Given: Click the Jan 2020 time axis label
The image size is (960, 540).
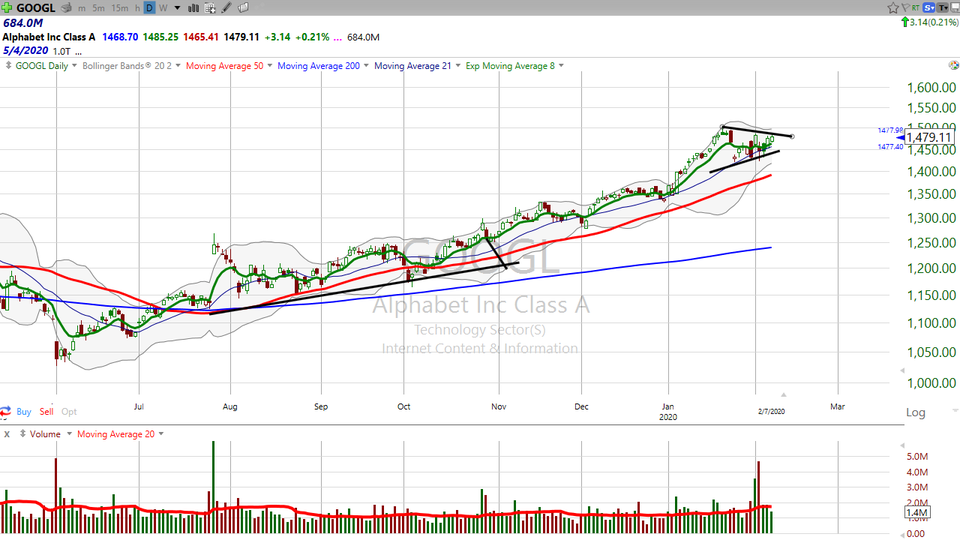Looking at the screenshot, I should [x=668, y=411].
